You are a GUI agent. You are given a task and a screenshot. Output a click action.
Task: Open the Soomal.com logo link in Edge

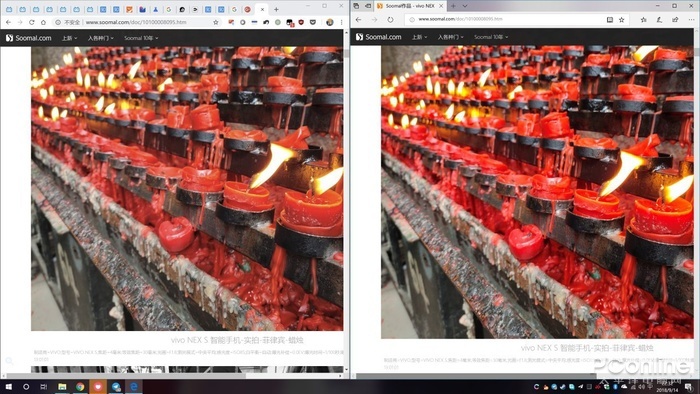click(379, 37)
